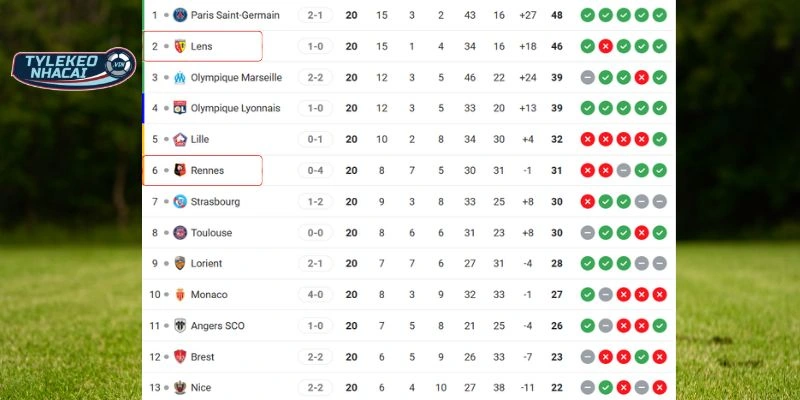The image size is (800, 400).
Task: Click the 0-4 score badge for Rennes
Action: 315,170
